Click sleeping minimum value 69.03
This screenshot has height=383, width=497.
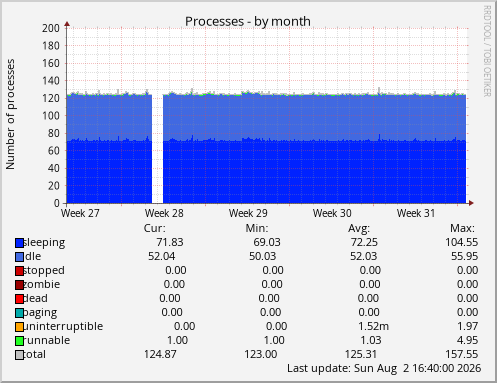point(267,242)
